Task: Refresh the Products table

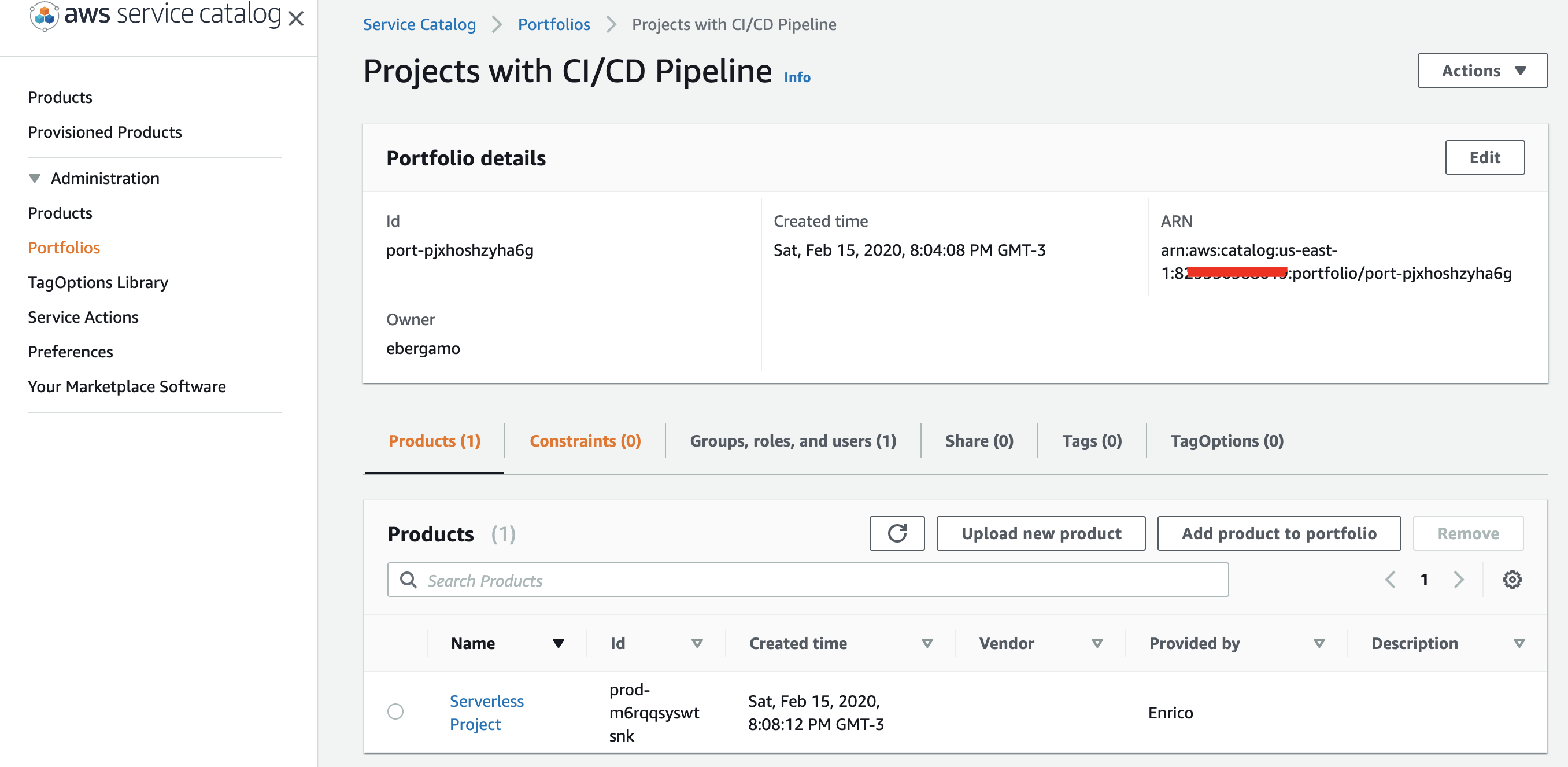Action: tap(897, 533)
